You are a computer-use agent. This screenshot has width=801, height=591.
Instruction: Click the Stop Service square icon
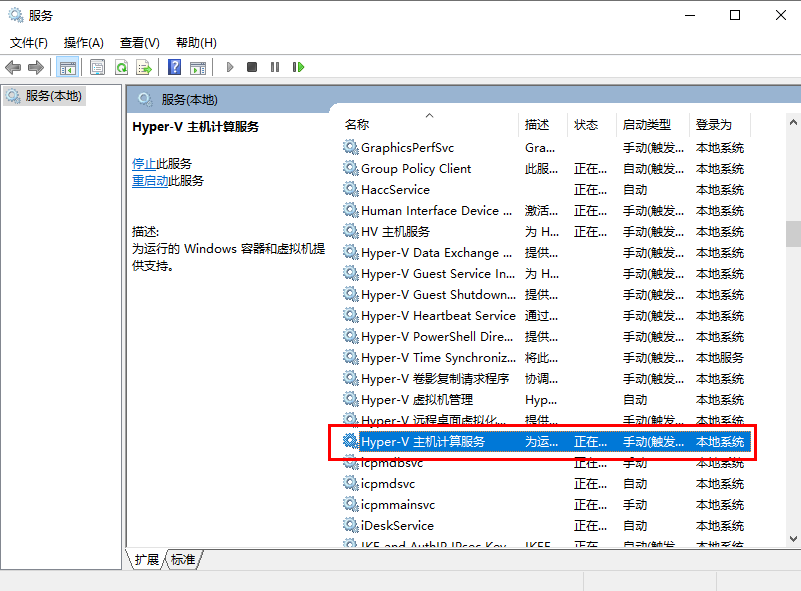tap(252, 67)
